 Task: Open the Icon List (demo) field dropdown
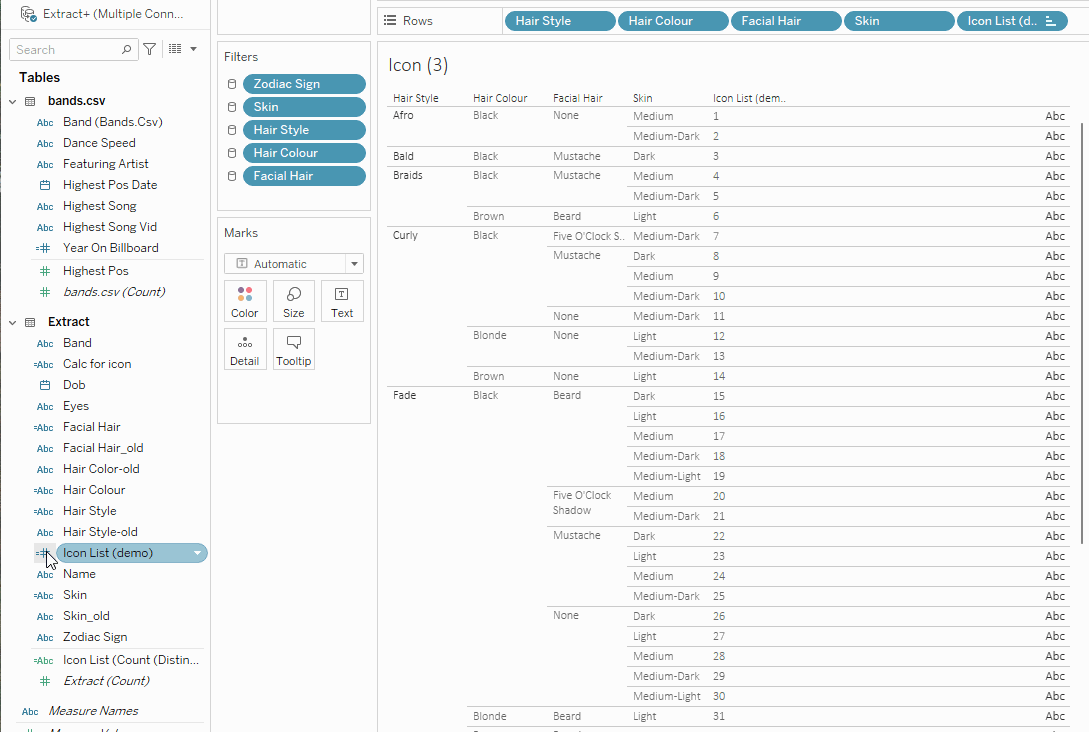(x=197, y=554)
